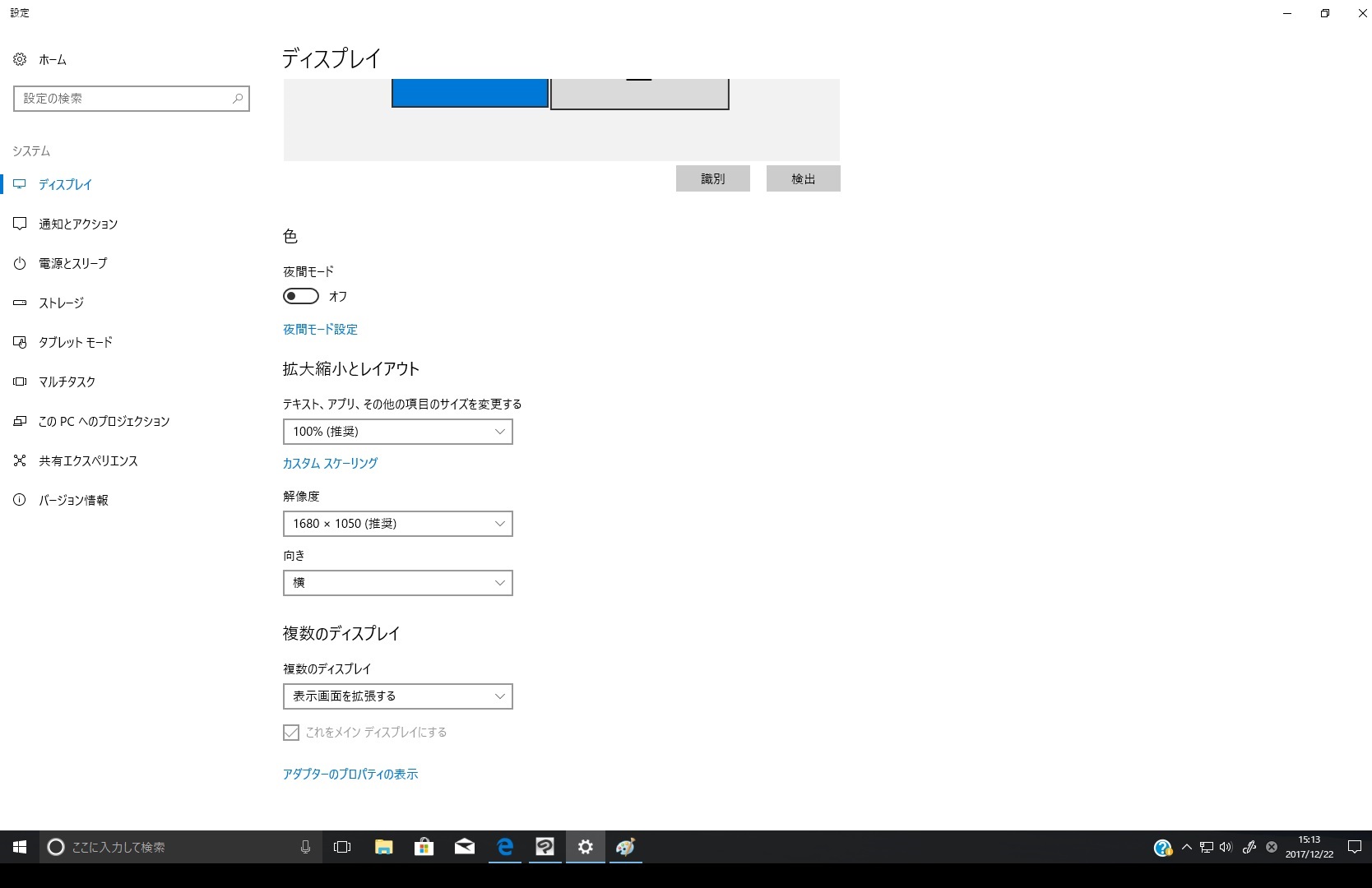Open アダプターのプロパティの表示 link

(x=350, y=775)
